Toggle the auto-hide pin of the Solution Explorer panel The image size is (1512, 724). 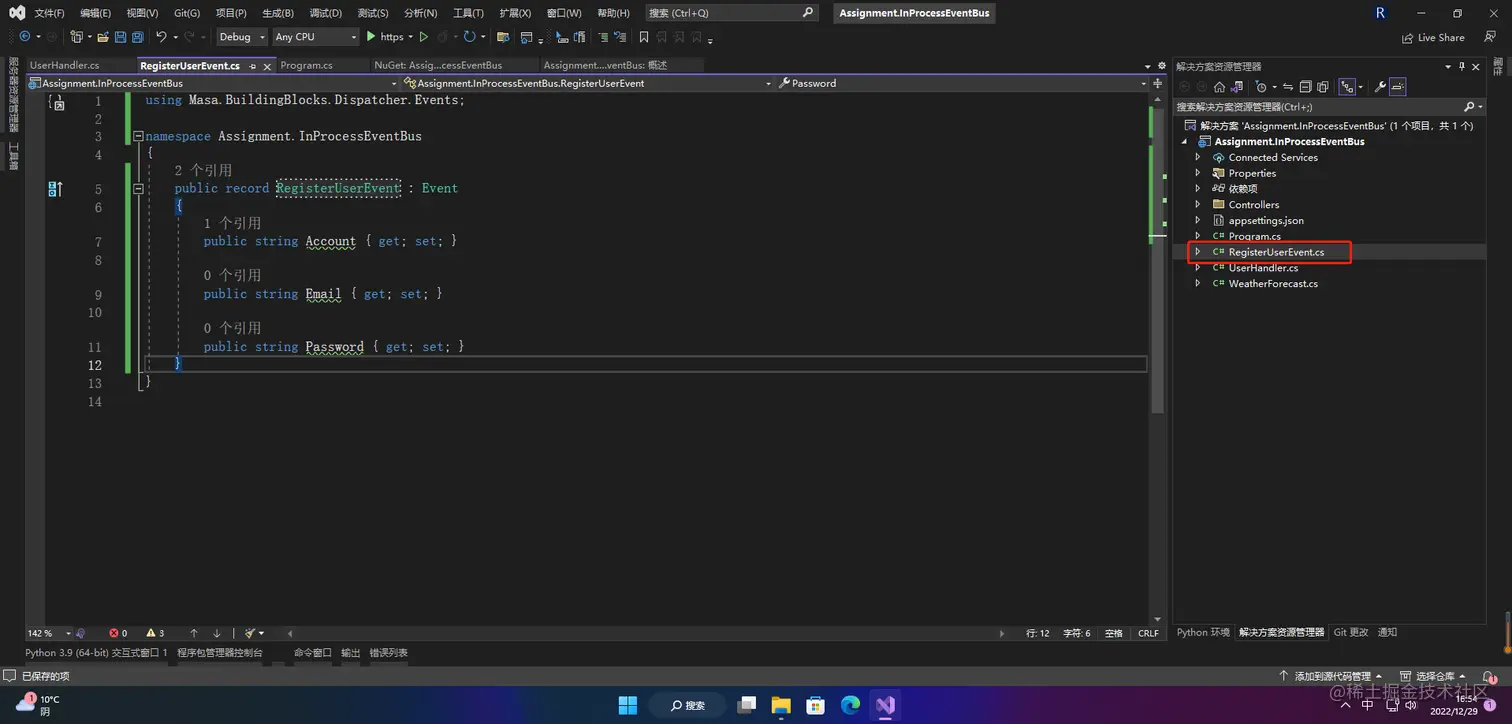(1462, 66)
